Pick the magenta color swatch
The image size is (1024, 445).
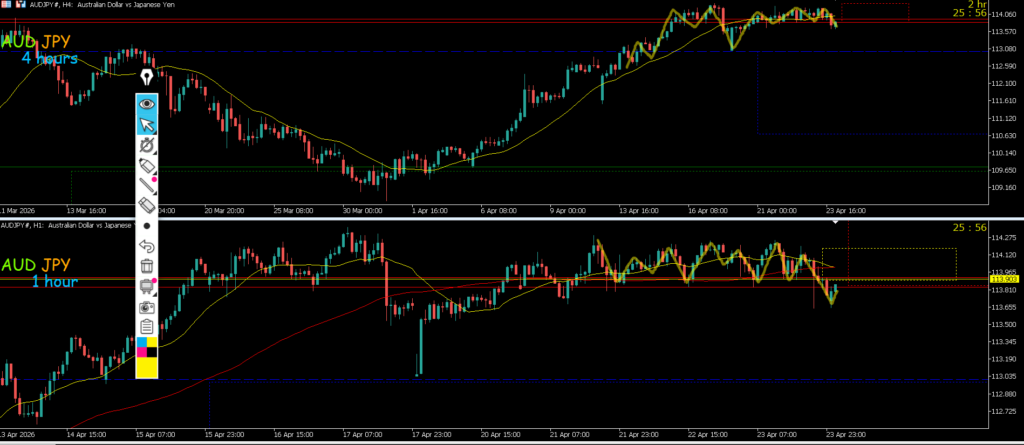pyautogui.click(x=141, y=352)
